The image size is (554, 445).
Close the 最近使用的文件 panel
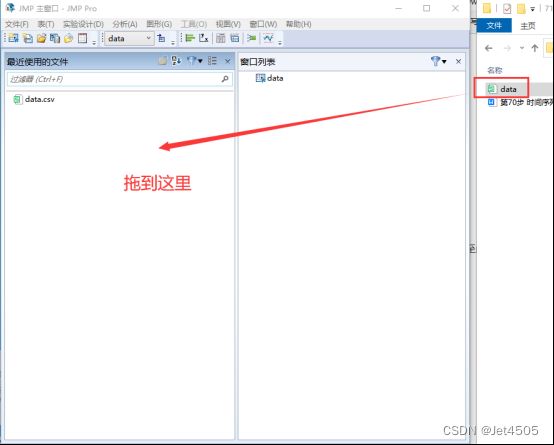228,62
